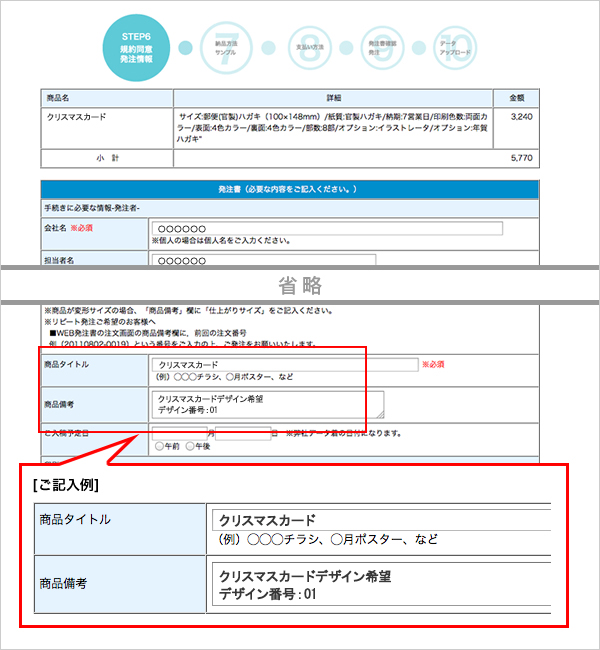Click the red ※必須 mark beside 商品タイトル field

click(433, 364)
